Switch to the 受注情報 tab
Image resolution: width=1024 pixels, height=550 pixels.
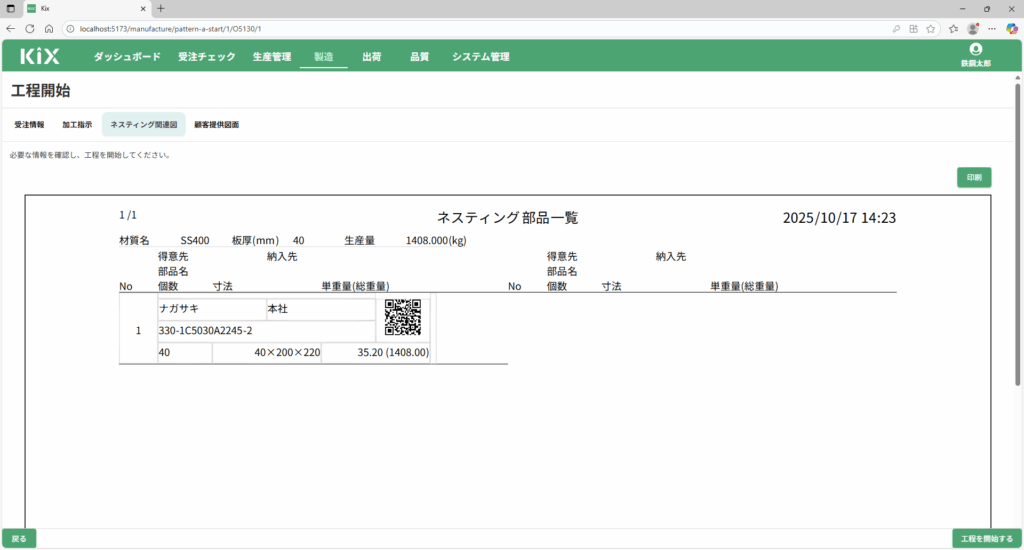[x=29, y=125]
